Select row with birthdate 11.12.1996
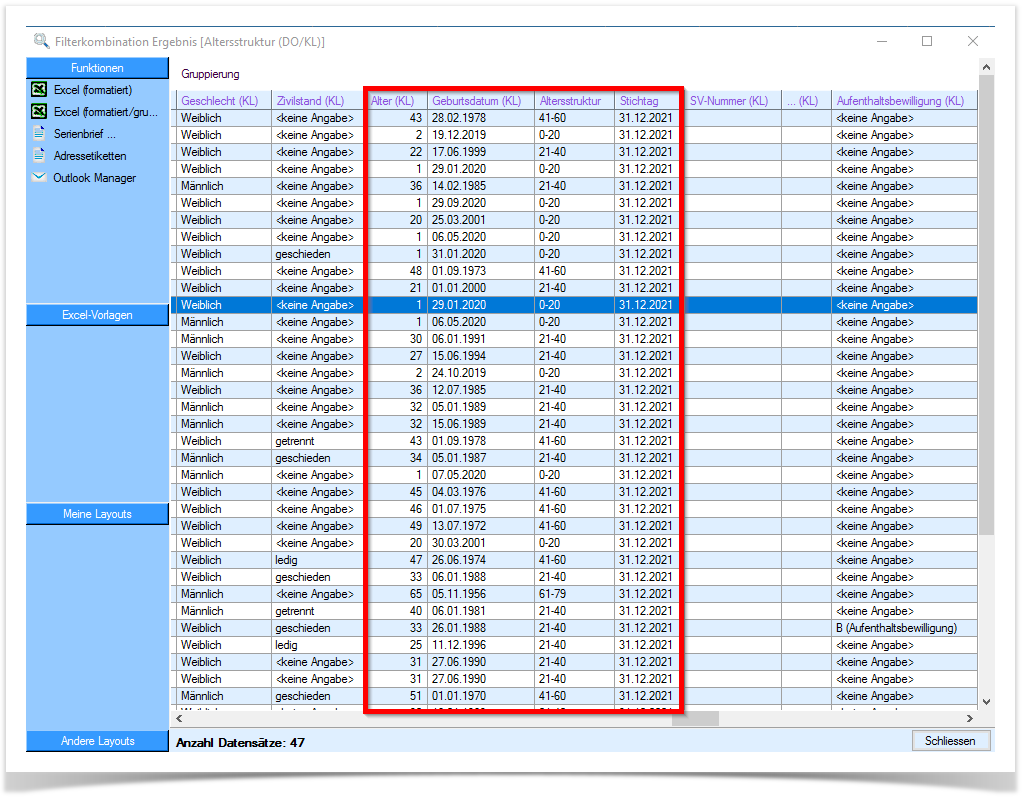This screenshot has width=1029, height=801. 574,646
